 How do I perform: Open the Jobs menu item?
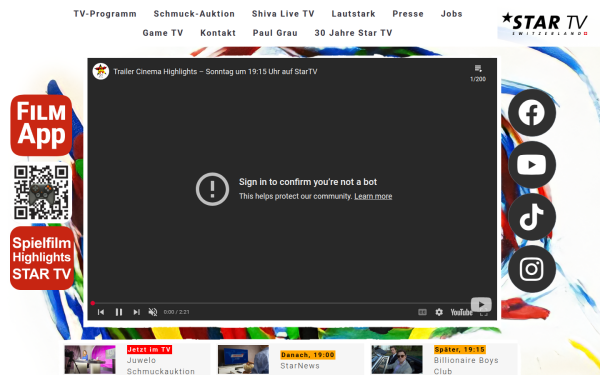tap(452, 14)
